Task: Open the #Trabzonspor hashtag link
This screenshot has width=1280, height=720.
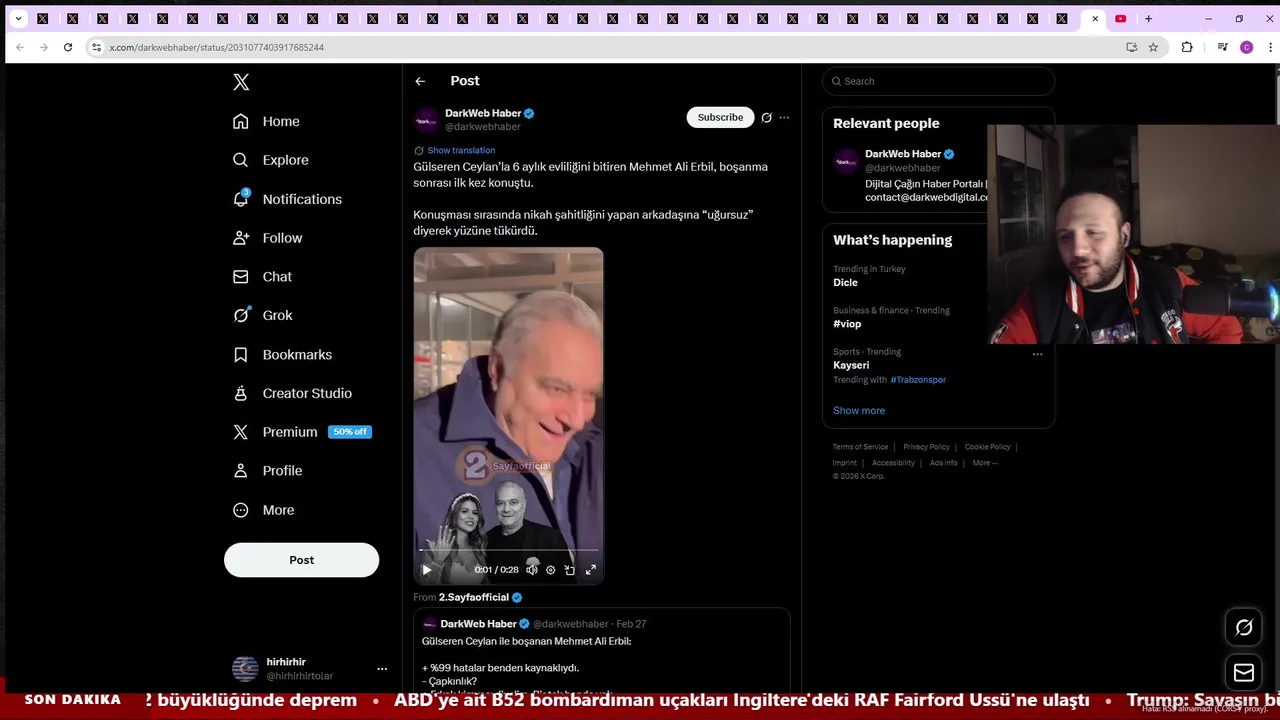Action: 918,380
